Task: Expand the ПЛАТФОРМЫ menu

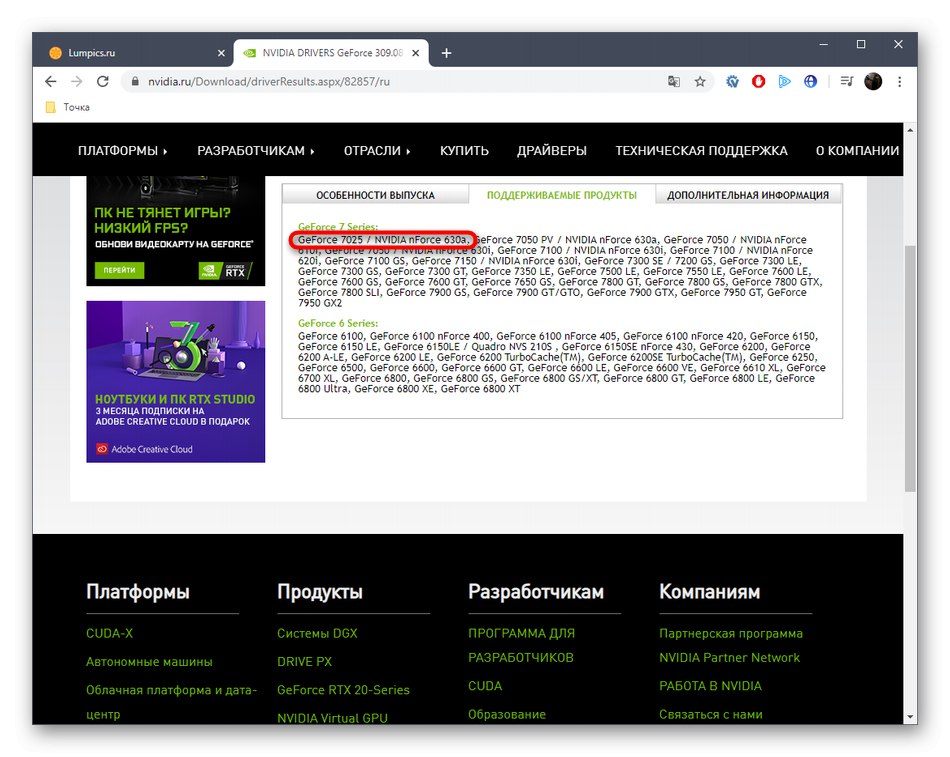Action: 122,151
